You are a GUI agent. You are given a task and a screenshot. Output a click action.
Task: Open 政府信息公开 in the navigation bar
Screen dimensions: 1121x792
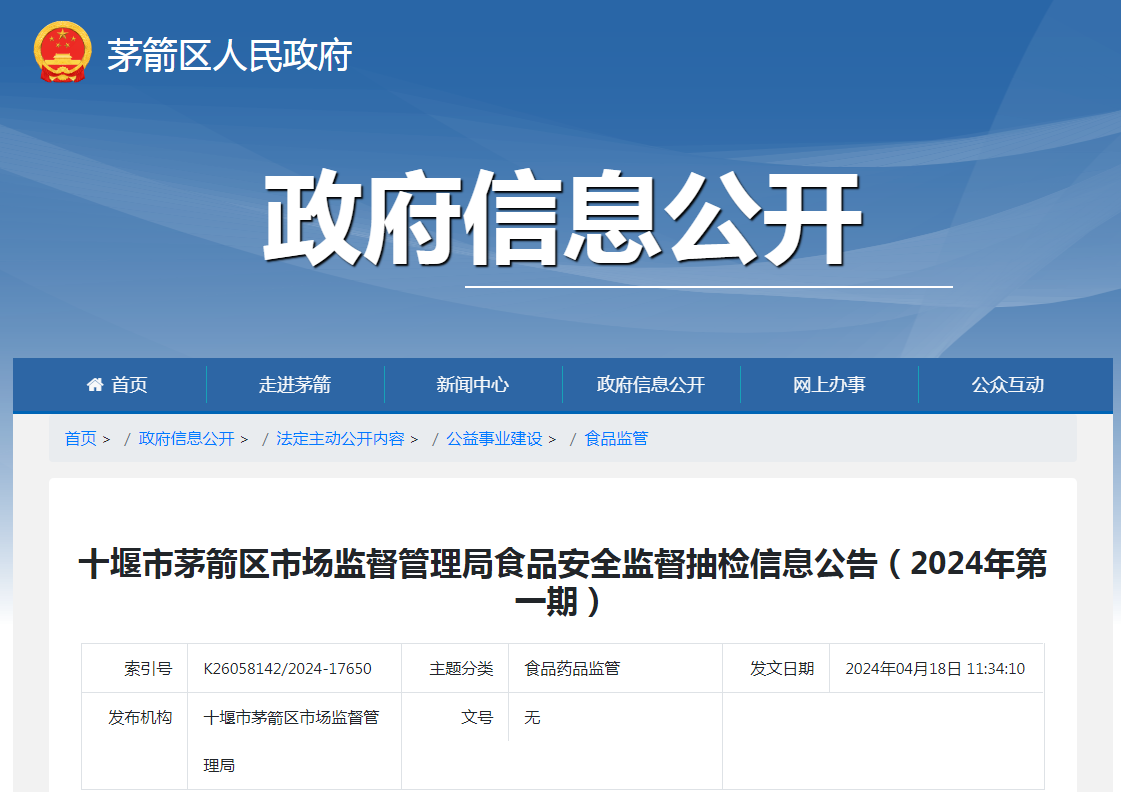tap(651, 385)
